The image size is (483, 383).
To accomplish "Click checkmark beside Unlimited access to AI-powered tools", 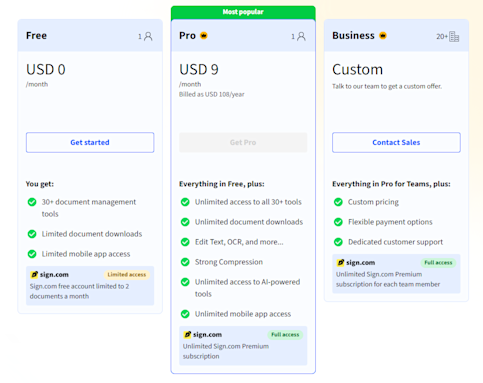I will pos(185,282).
